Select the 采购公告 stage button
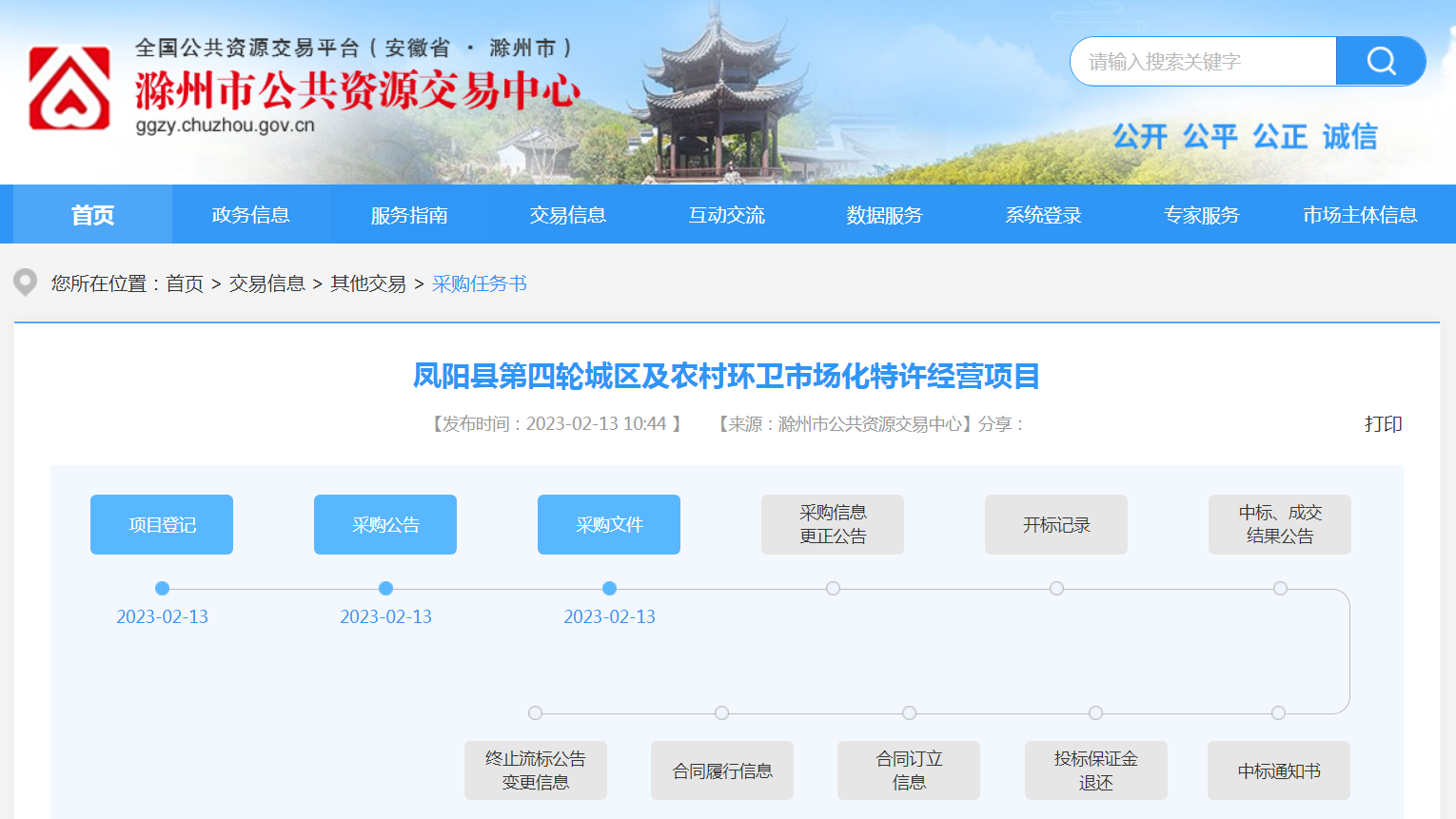The width and height of the screenshot is (1456, 819). tap(385, 524)
